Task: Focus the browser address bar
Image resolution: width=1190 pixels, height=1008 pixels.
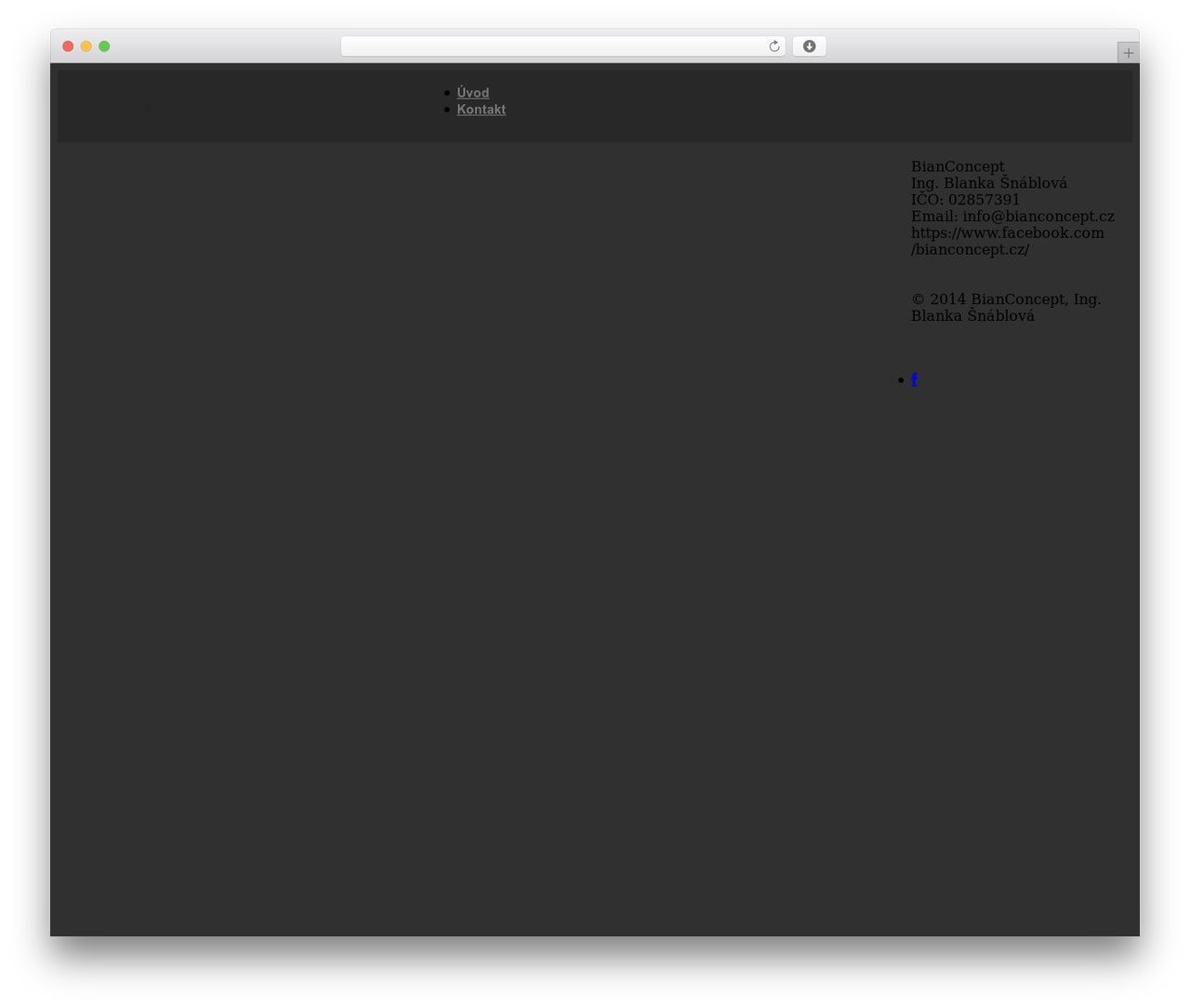Action: (562, 46)
